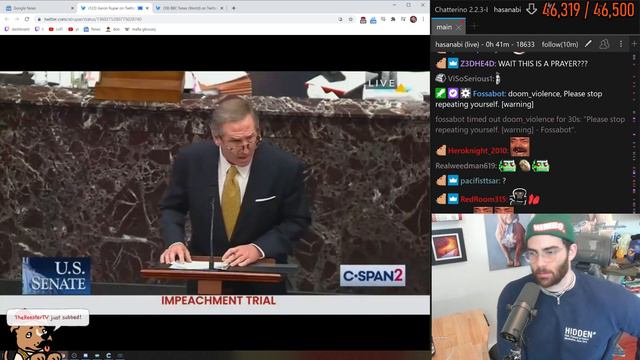Open the dashboard bookmark

[x=17, y=29]
